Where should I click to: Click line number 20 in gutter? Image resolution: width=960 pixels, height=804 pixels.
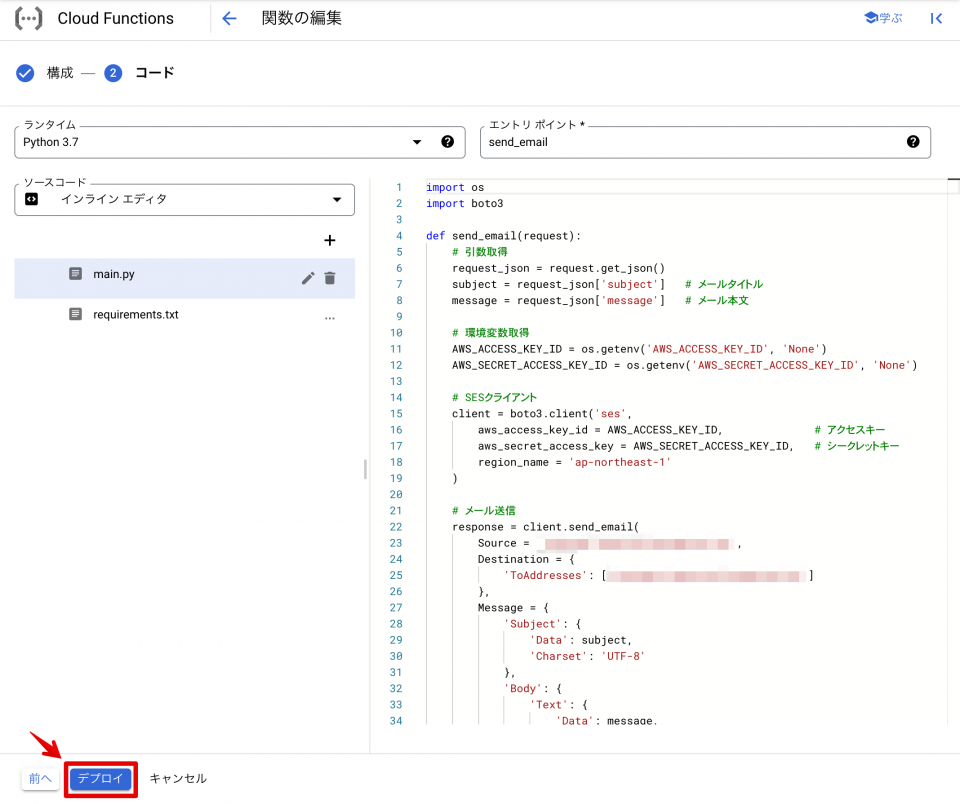(396, 495)
